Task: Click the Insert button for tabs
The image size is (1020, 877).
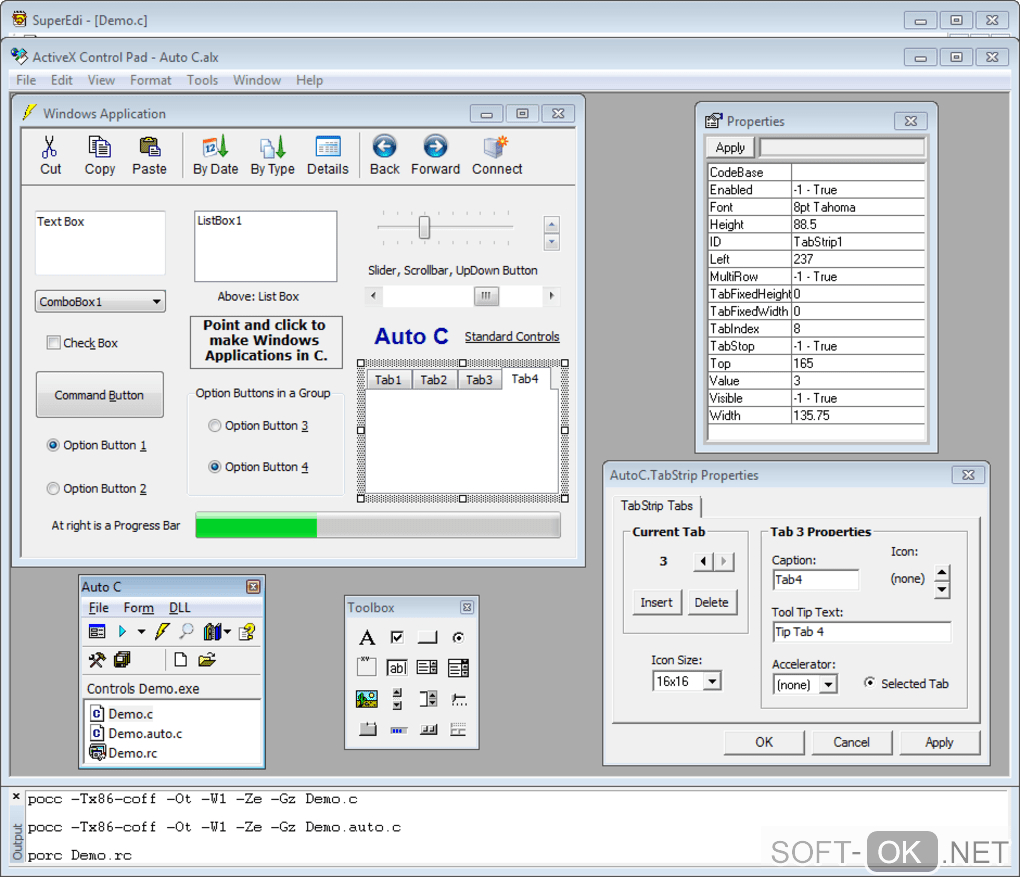Action: (656, 602)
